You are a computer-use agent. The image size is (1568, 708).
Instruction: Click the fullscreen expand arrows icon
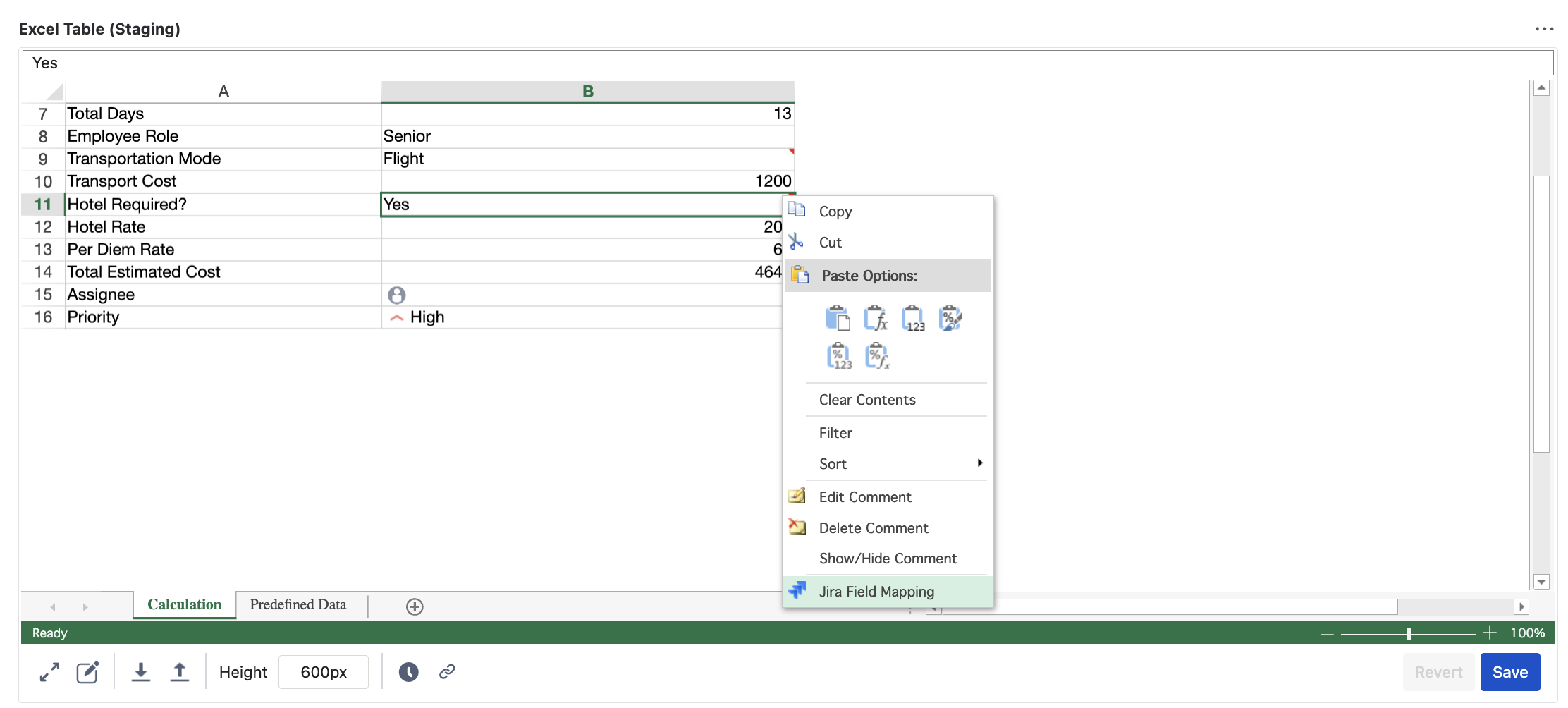(x=49, y=672)
